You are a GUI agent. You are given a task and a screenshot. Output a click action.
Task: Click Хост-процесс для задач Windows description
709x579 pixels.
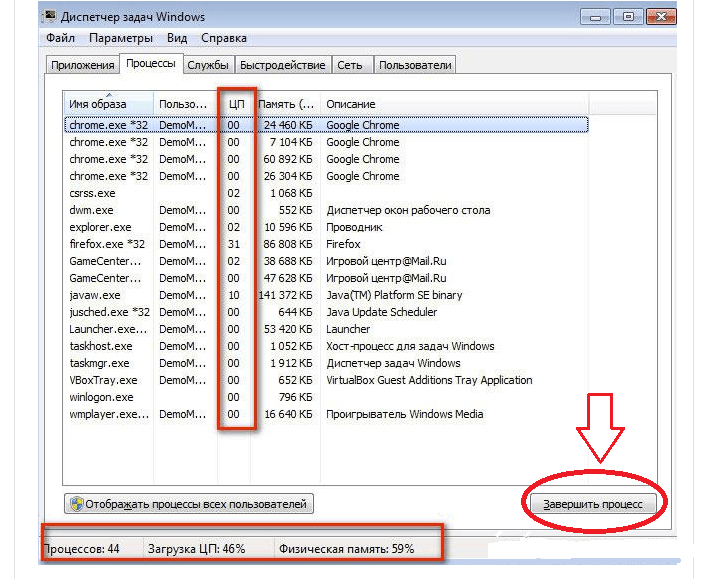coord(410,346)
